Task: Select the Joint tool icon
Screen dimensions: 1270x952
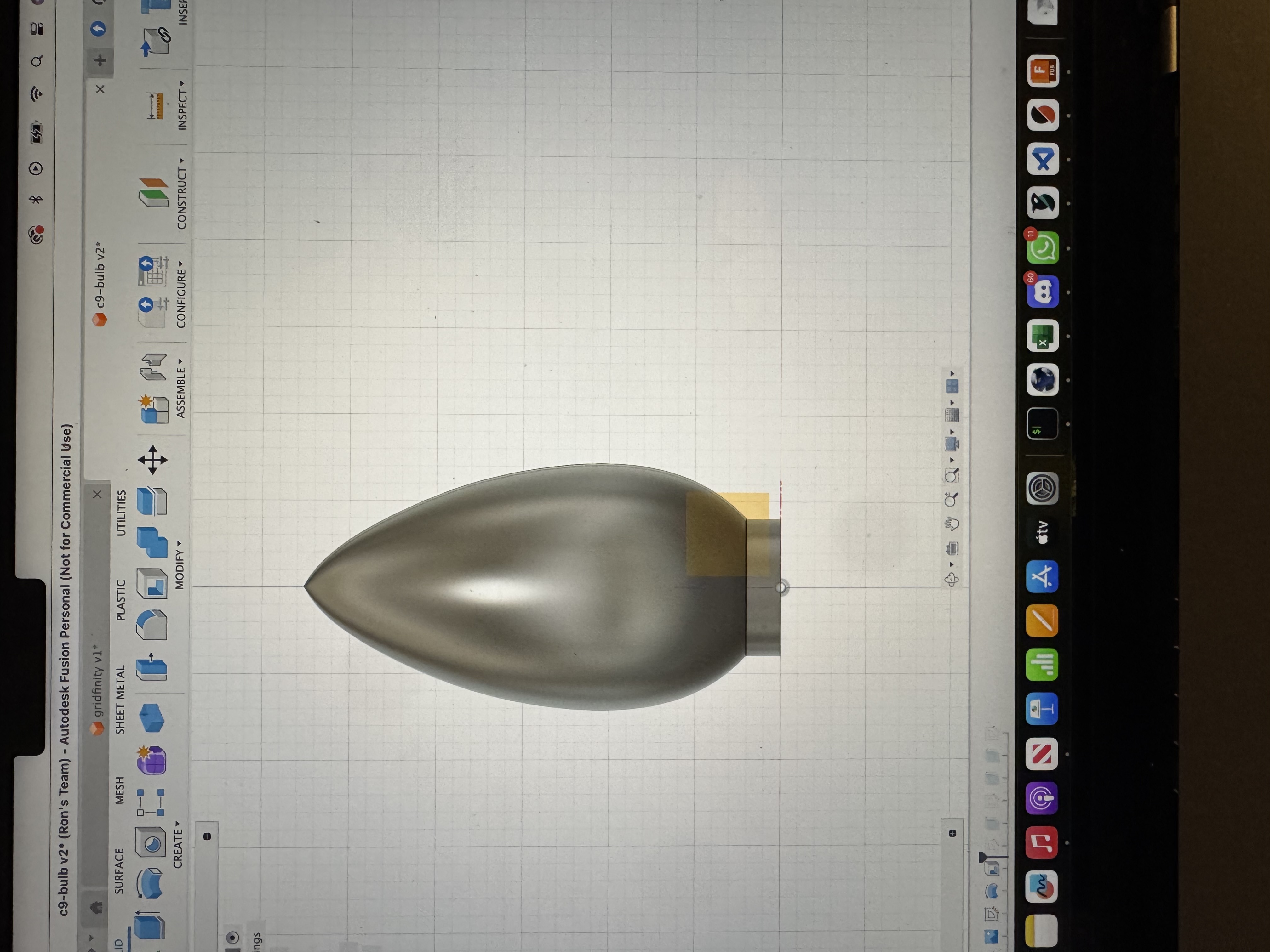Action: point(153,367)
